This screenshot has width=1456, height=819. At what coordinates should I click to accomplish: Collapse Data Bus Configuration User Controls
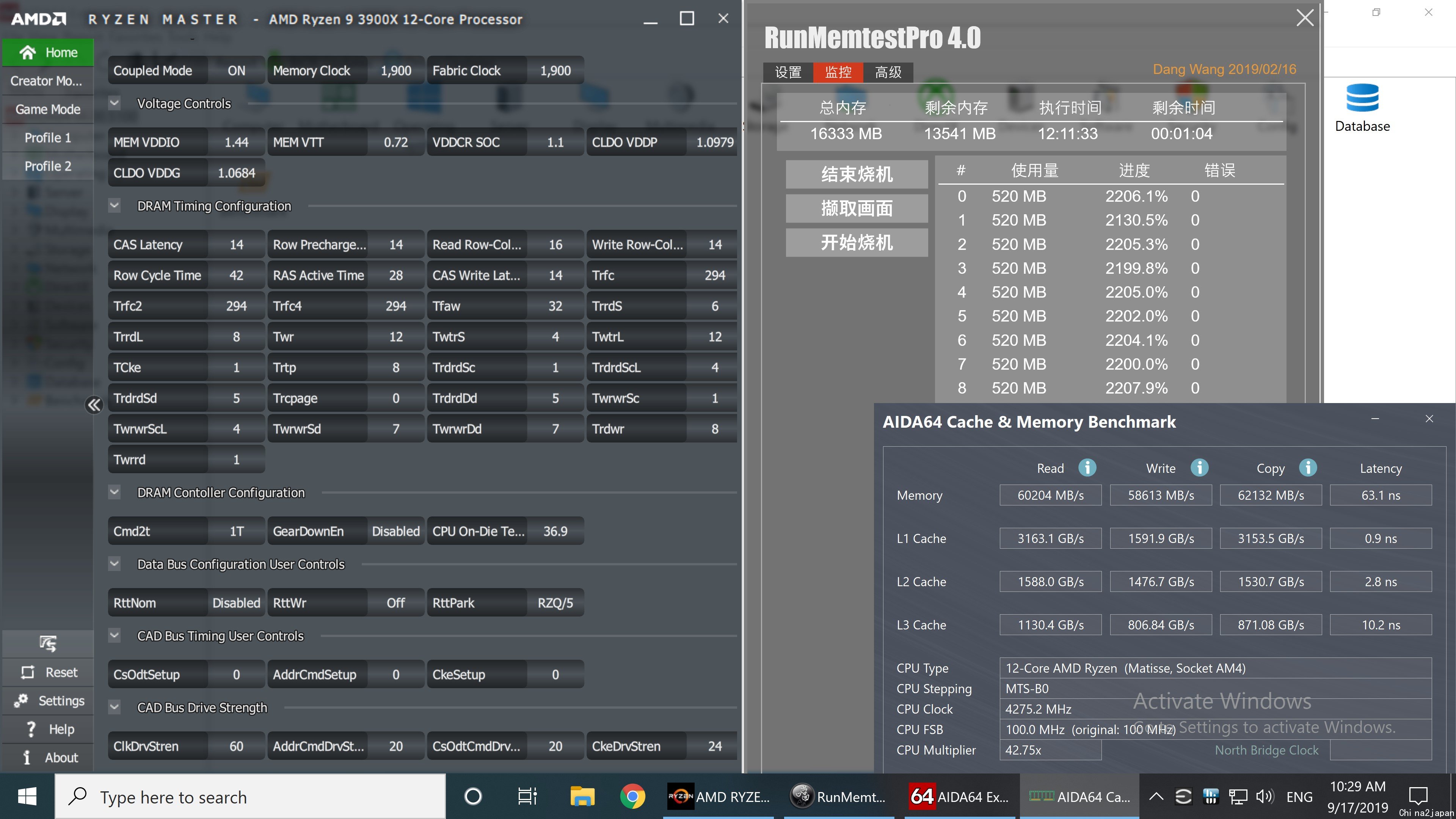(x=114, y=564)
